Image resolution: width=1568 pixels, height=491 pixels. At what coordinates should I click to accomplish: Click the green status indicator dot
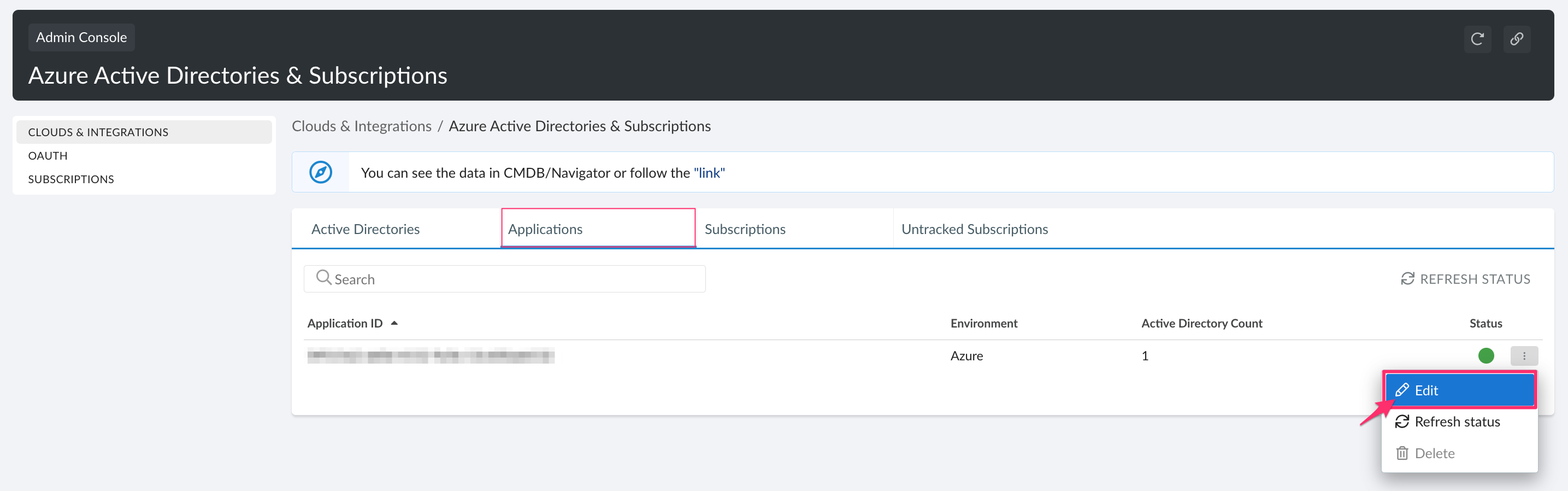[1486, 356]
